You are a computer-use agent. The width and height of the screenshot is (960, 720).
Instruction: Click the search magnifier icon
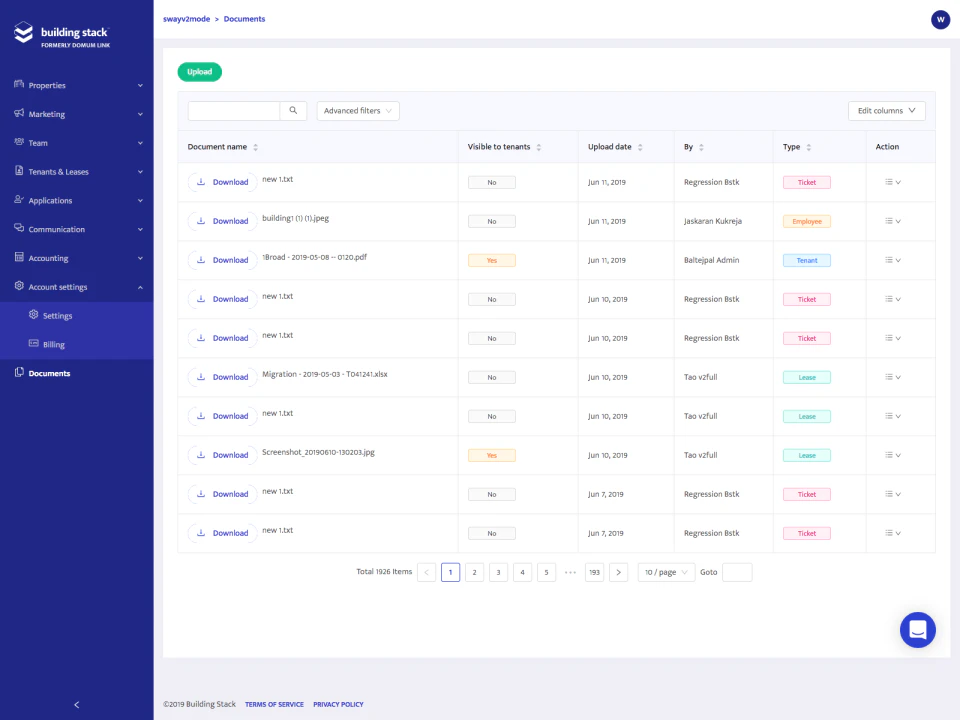tap(293, 110)
